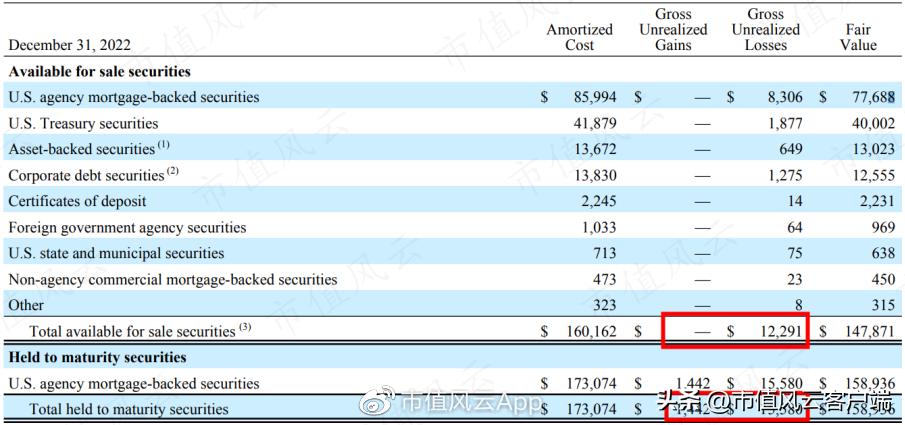Open footnote 3 beside Total available for sale

[244, 328]
